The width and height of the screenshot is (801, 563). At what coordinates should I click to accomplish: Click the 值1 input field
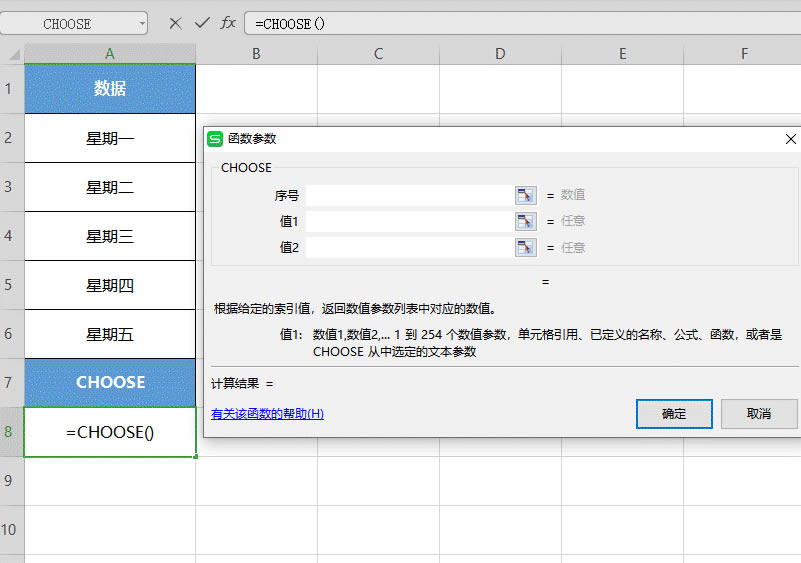410,221
